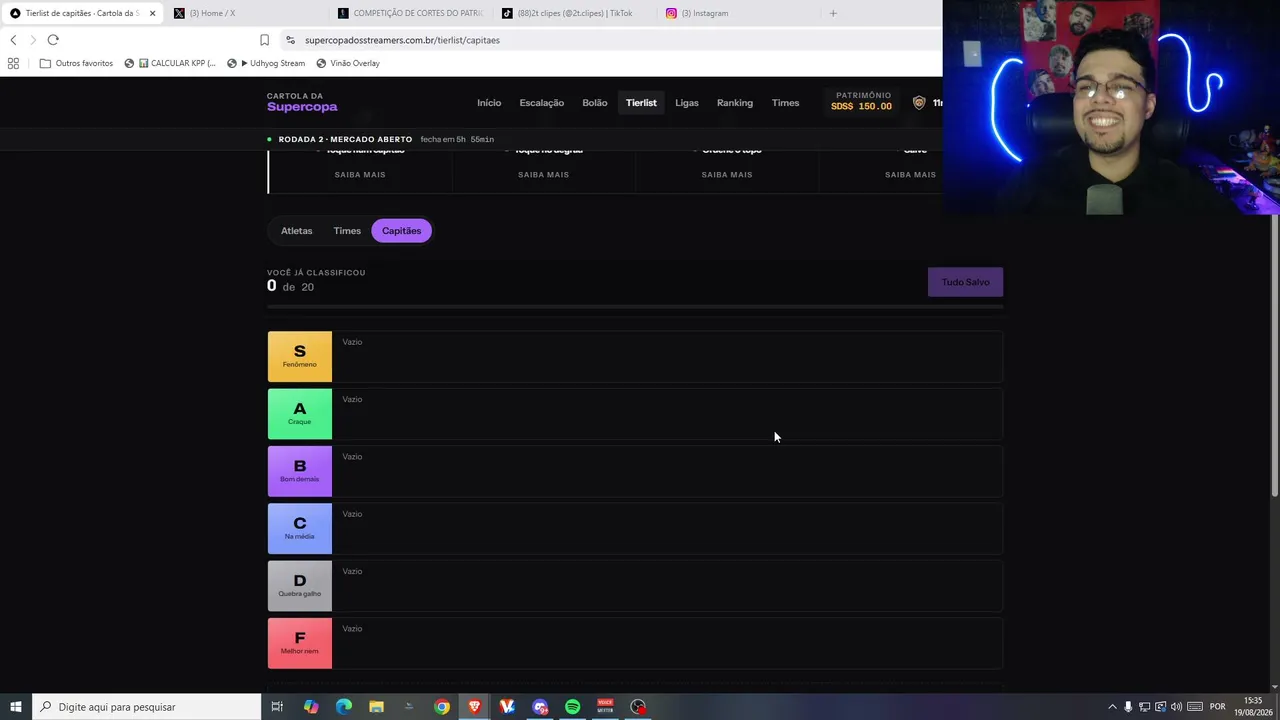Open the touch keyboard tray icon

[1195, 707]
